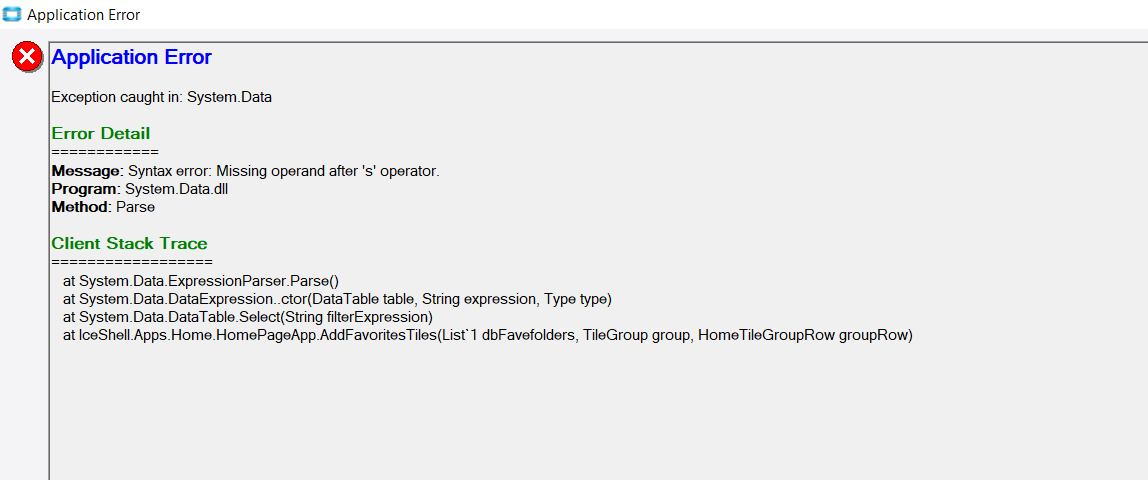Click the blue Application Error heading
The height and width of the screenshot is (480, 1148).
click(x=132, y=57)
